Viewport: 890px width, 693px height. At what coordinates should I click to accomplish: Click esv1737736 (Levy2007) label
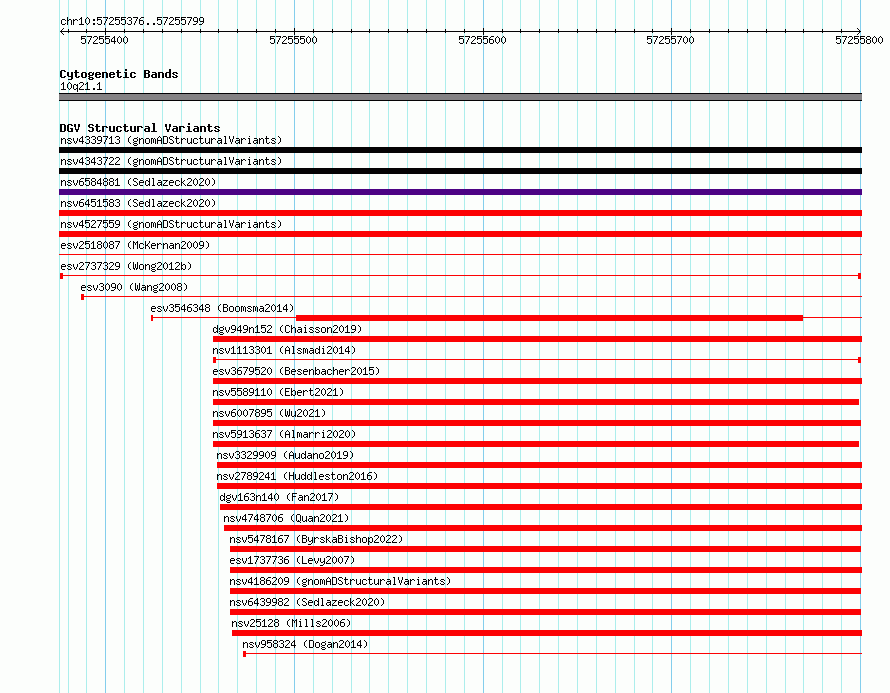tap(292, 560)
